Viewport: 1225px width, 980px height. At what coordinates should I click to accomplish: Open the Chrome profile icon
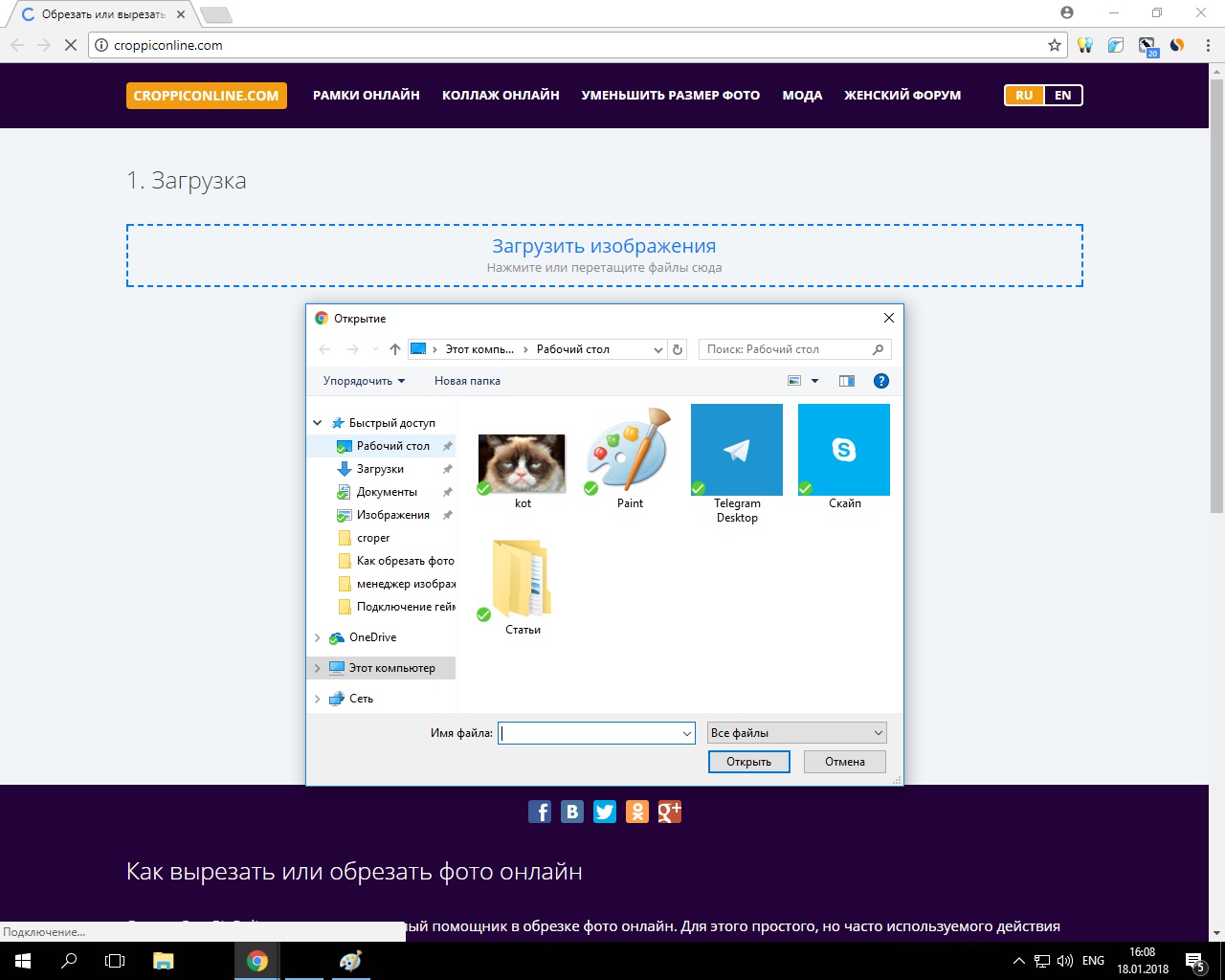click(x=1067, y=12)
